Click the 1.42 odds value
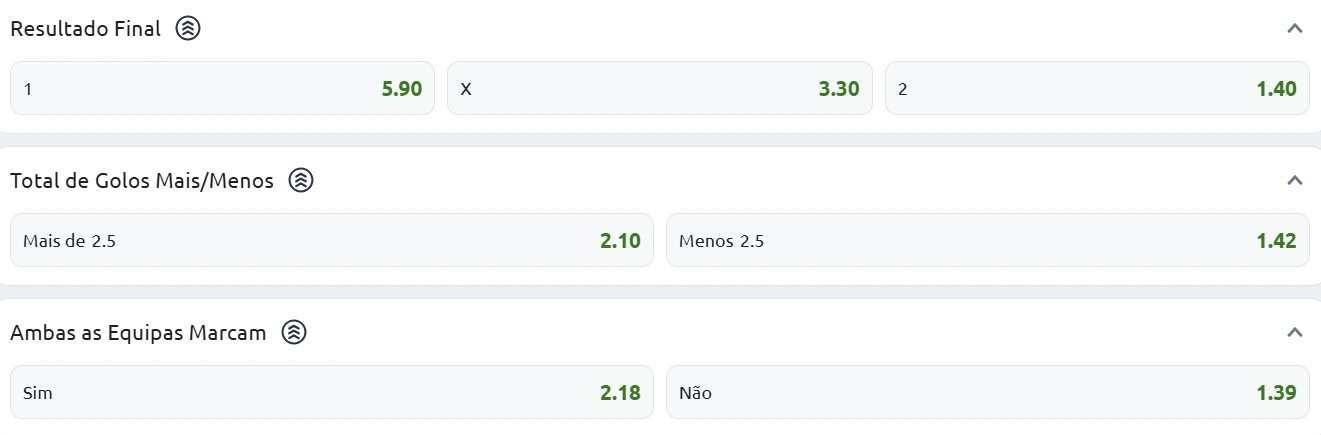The image size is (1321, 435). point(1276,241)
